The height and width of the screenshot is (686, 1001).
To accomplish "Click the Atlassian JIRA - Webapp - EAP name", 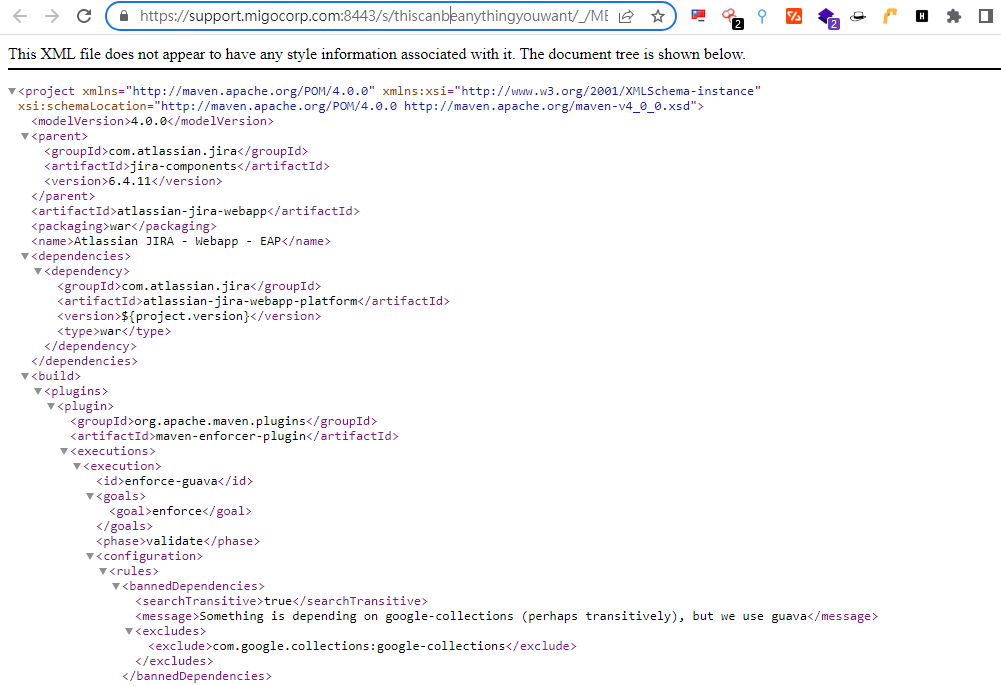I will [x=177, y=241].
